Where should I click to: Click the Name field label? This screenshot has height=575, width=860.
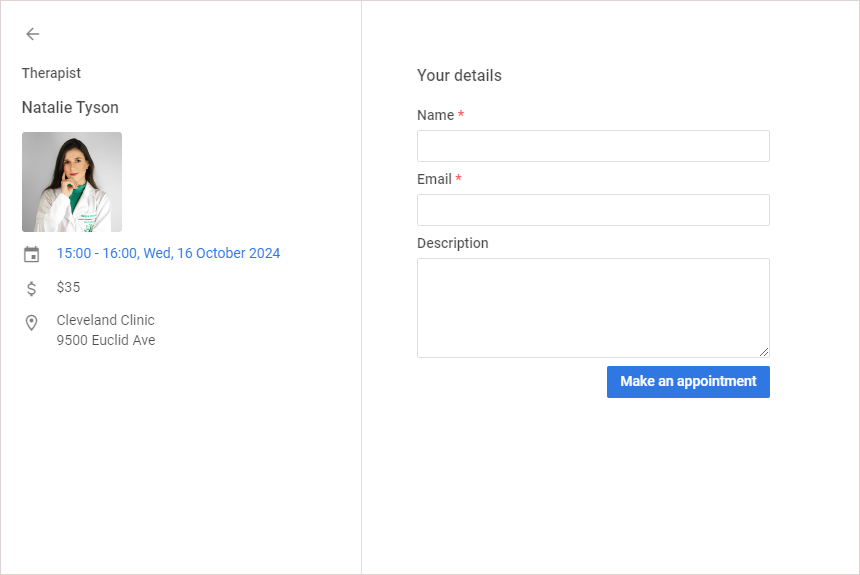435,115
